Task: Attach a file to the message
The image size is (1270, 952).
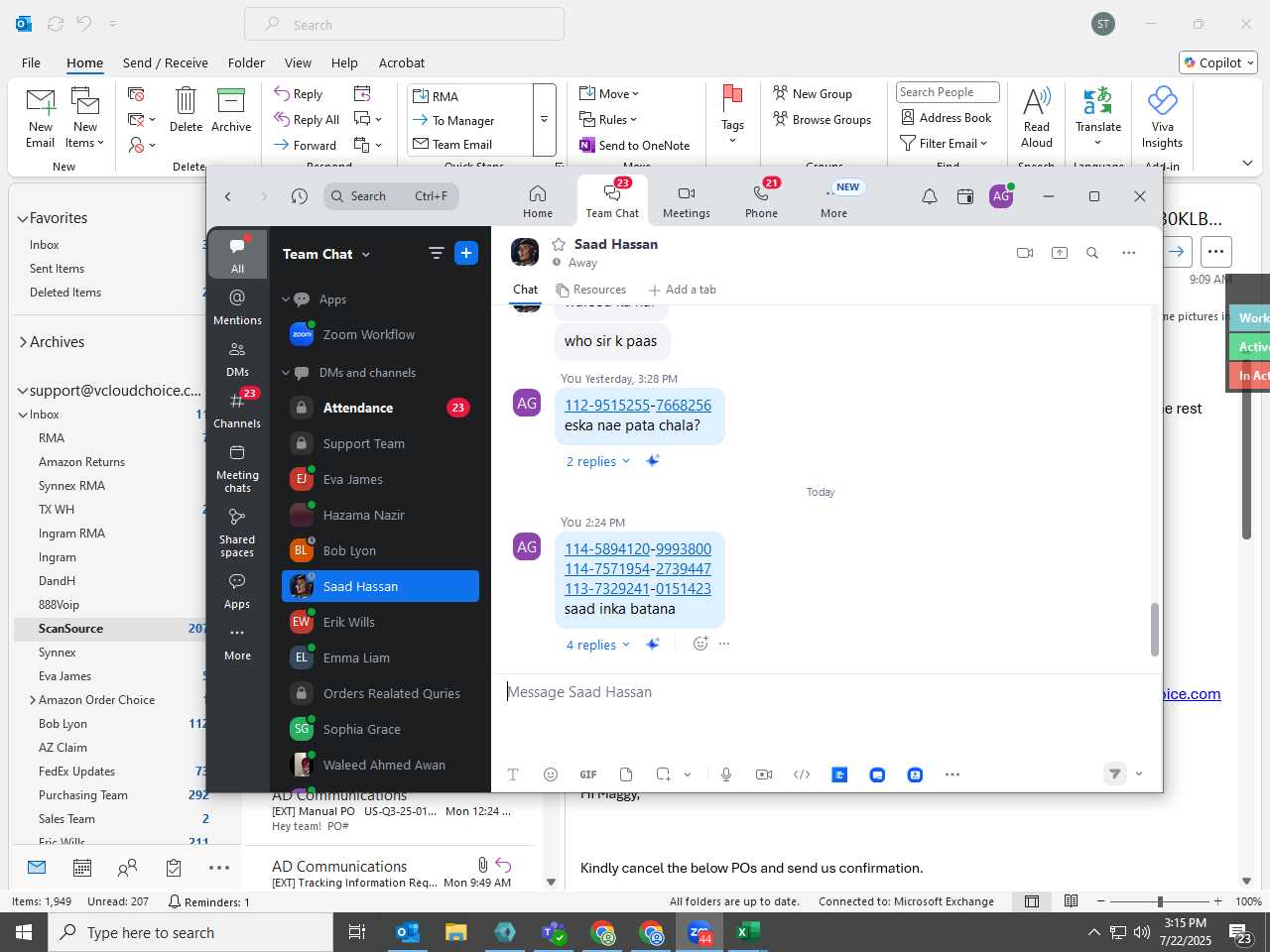Action: tap(626, 774)
